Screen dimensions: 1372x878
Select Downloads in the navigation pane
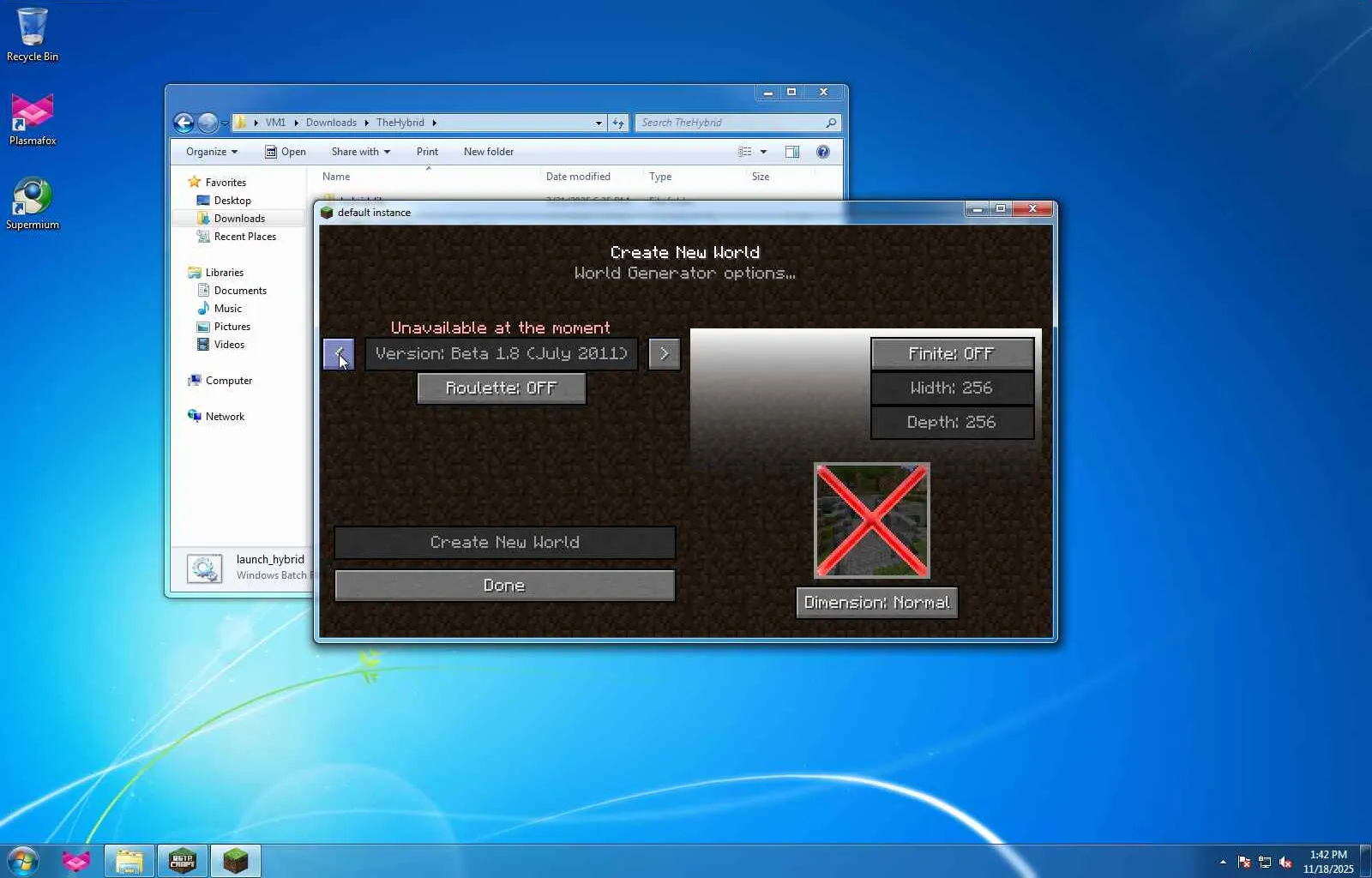(x=239, y=219)
